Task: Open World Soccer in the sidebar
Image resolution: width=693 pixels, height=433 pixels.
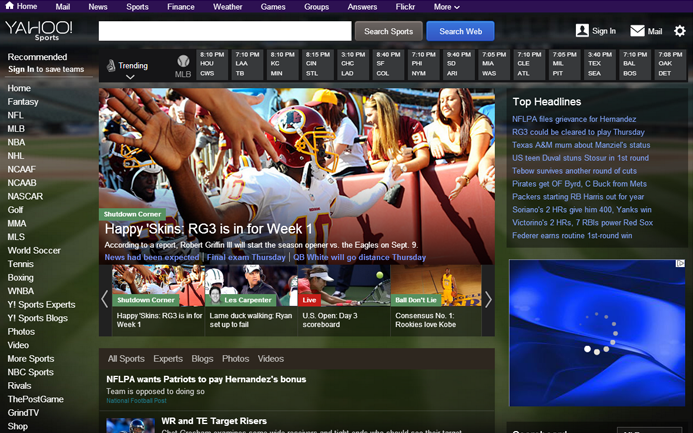Action: point(34,251)
